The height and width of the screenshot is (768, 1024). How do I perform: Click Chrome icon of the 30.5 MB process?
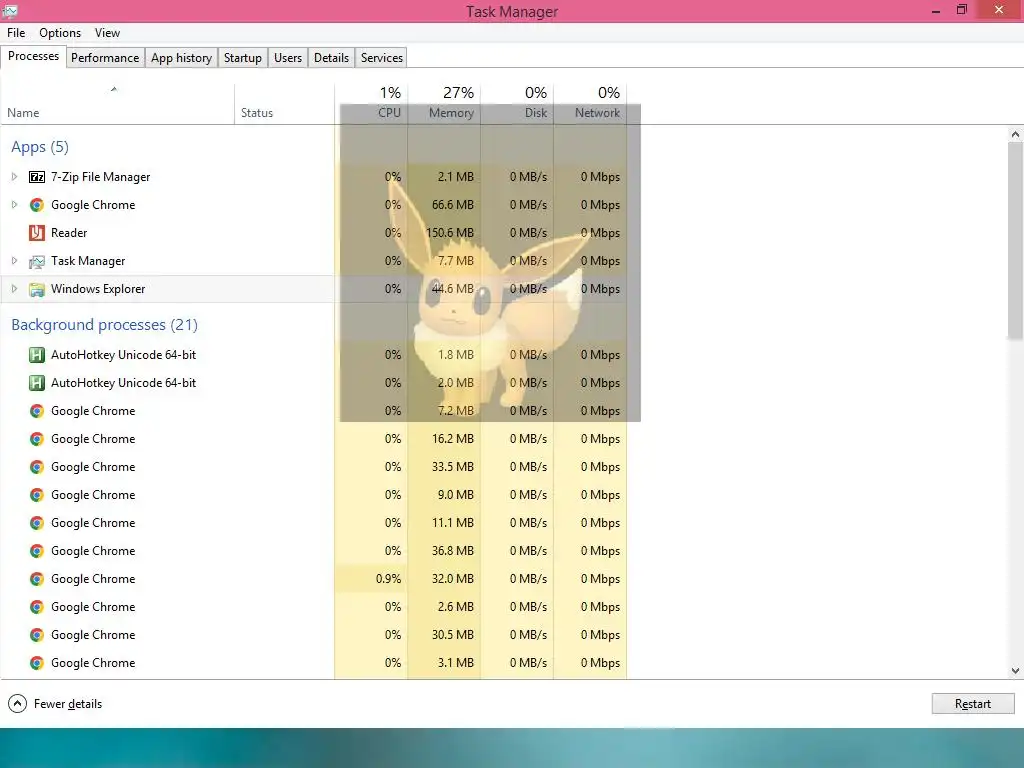(37, 635)
